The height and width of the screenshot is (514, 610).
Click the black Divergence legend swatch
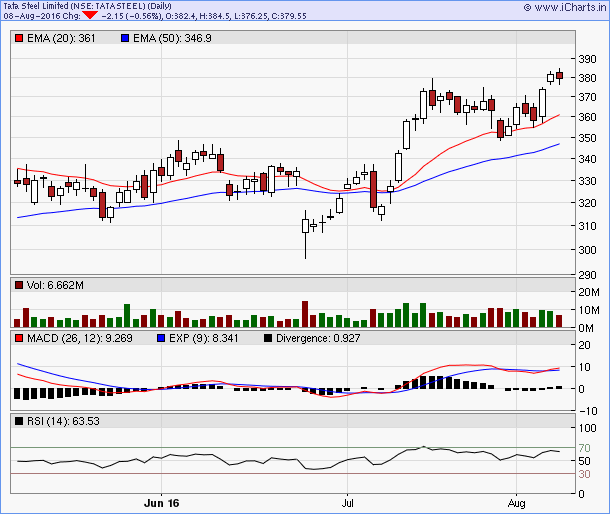(x=268, y=338)
